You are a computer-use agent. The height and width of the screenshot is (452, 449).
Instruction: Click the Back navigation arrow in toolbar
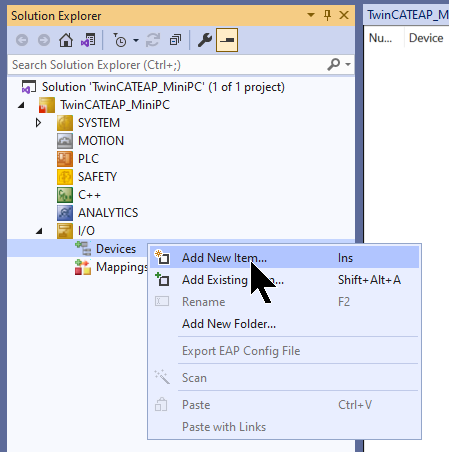point(22,40)
